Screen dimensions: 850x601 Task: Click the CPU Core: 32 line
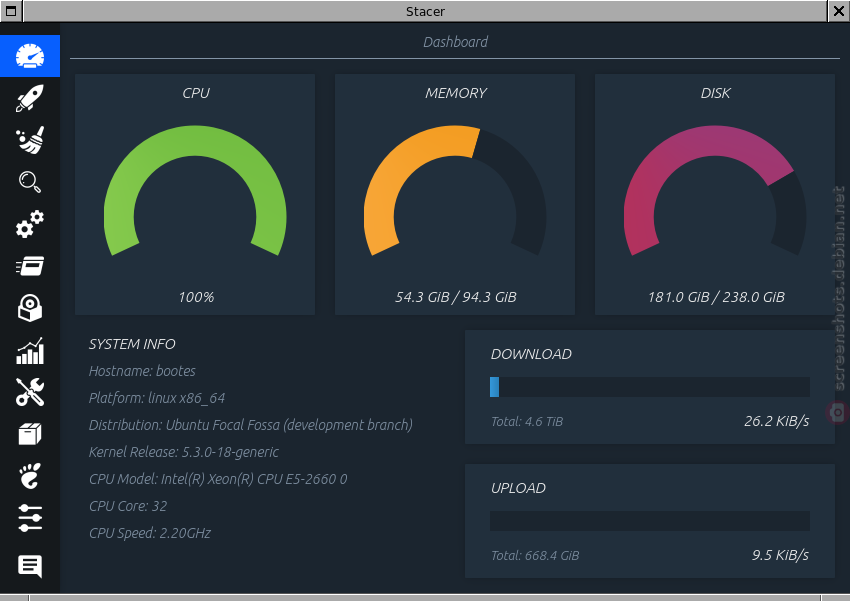[x=128, y=506]
